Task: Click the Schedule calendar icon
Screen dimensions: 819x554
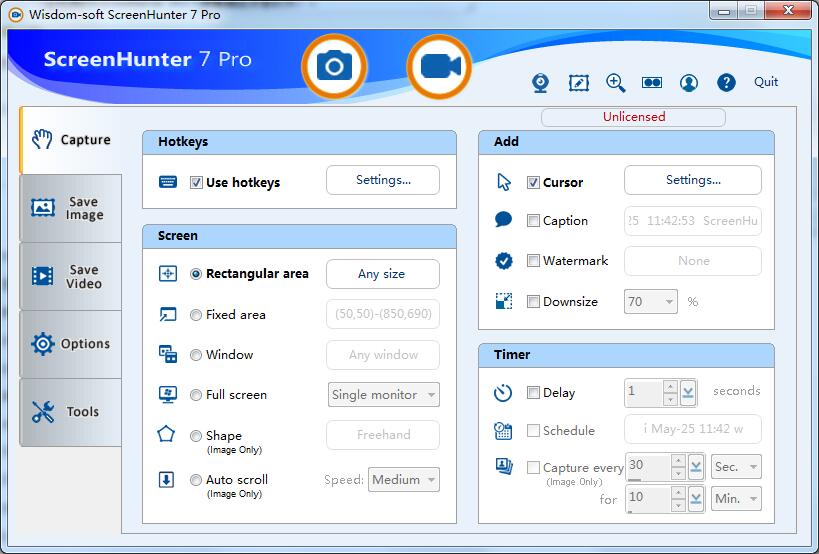Action: (503, 430)
